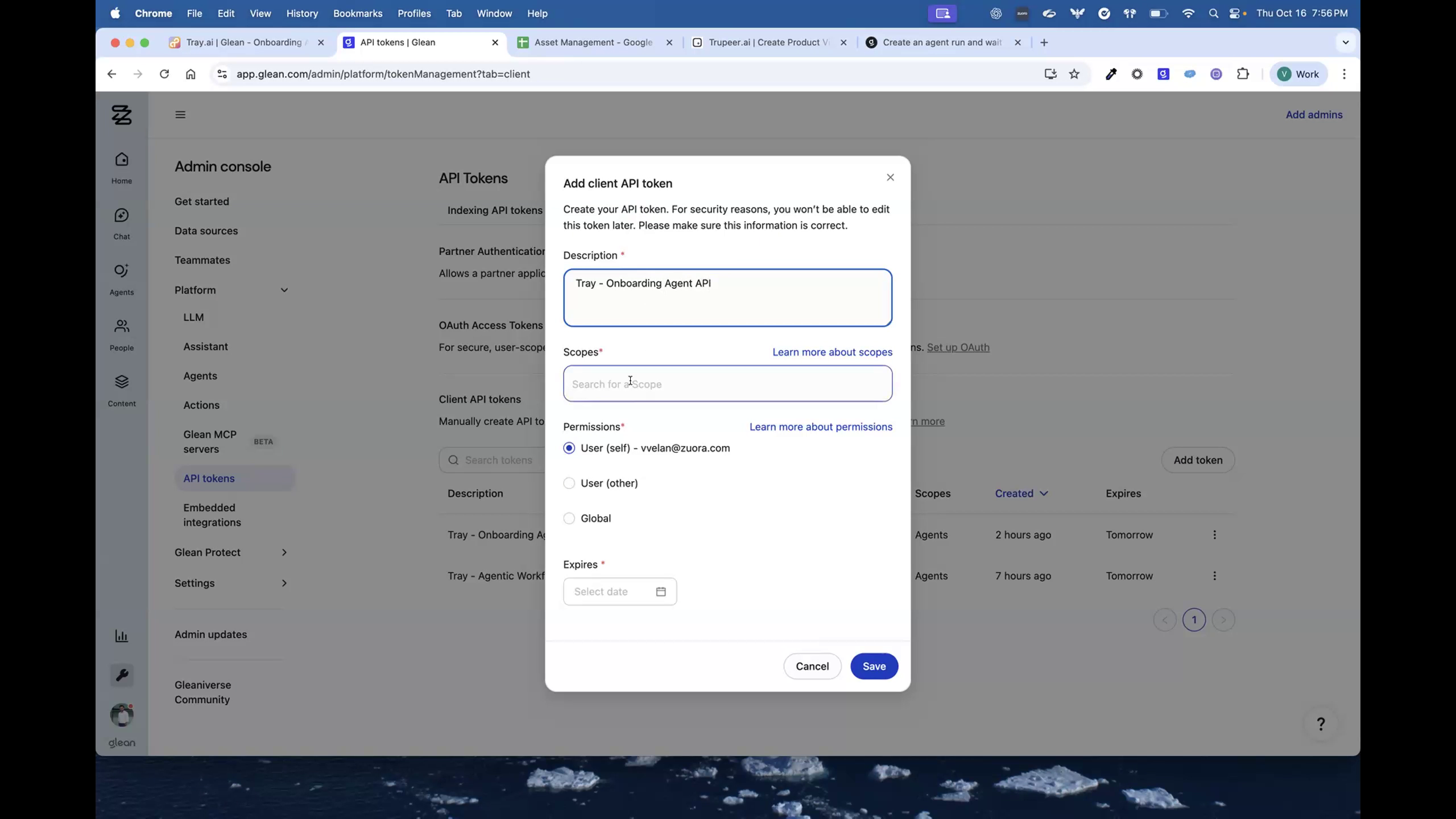The height and width of the screenshot is (819, 1456).
Task: Click inside the Search for a Scope field
Action: click(x=727, y=384)
